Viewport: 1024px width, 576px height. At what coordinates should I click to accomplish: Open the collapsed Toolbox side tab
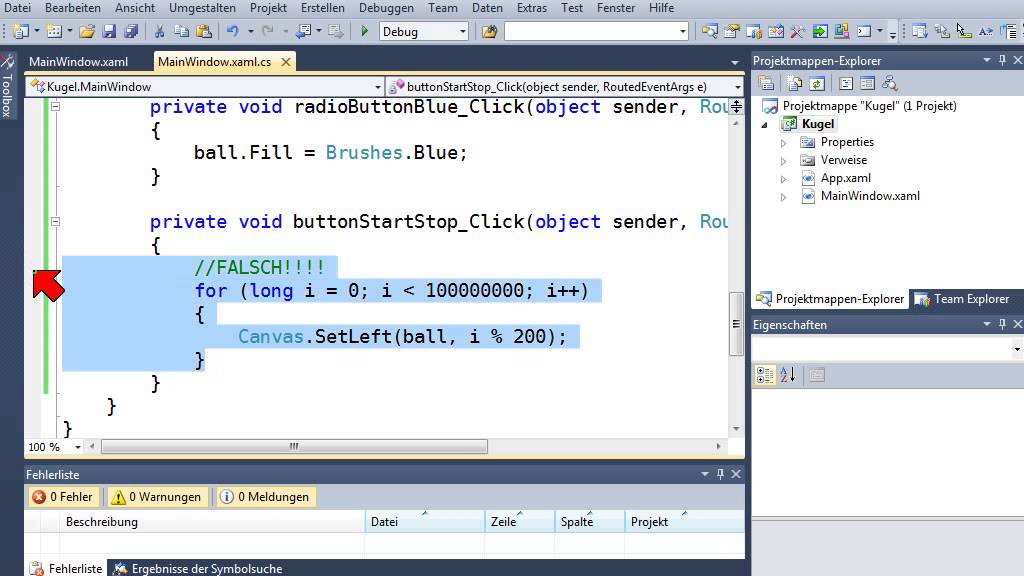pyautogui.click(x=8, y=87)
